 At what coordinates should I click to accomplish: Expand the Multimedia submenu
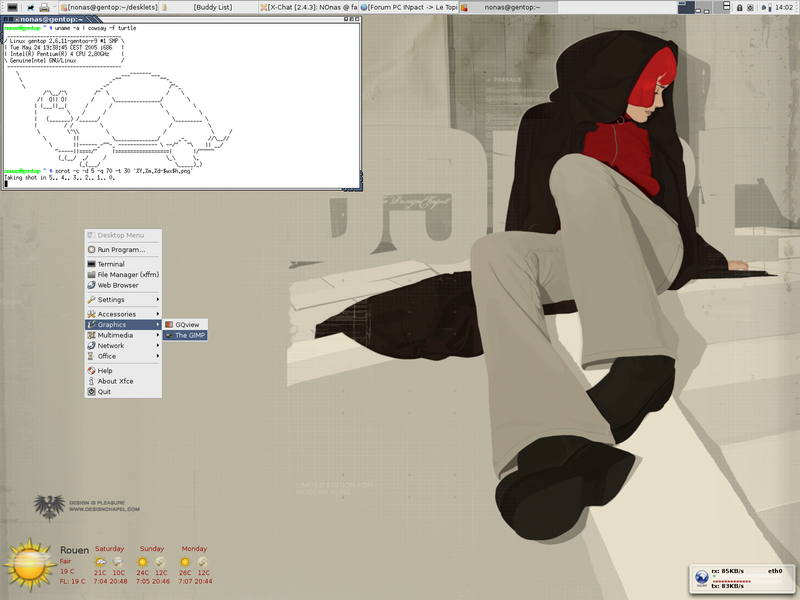coord(123,335)
